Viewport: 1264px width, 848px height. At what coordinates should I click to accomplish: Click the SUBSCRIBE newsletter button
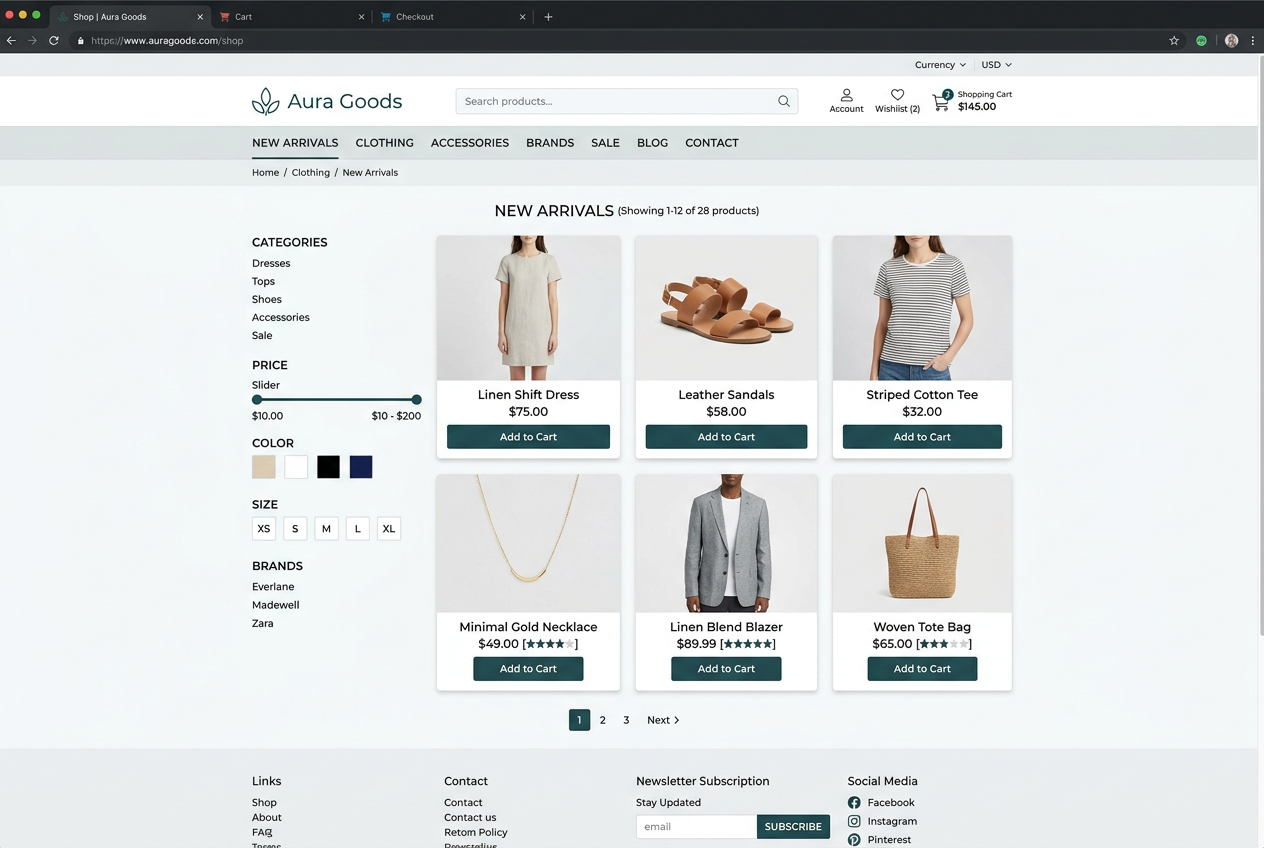[793, 827]
